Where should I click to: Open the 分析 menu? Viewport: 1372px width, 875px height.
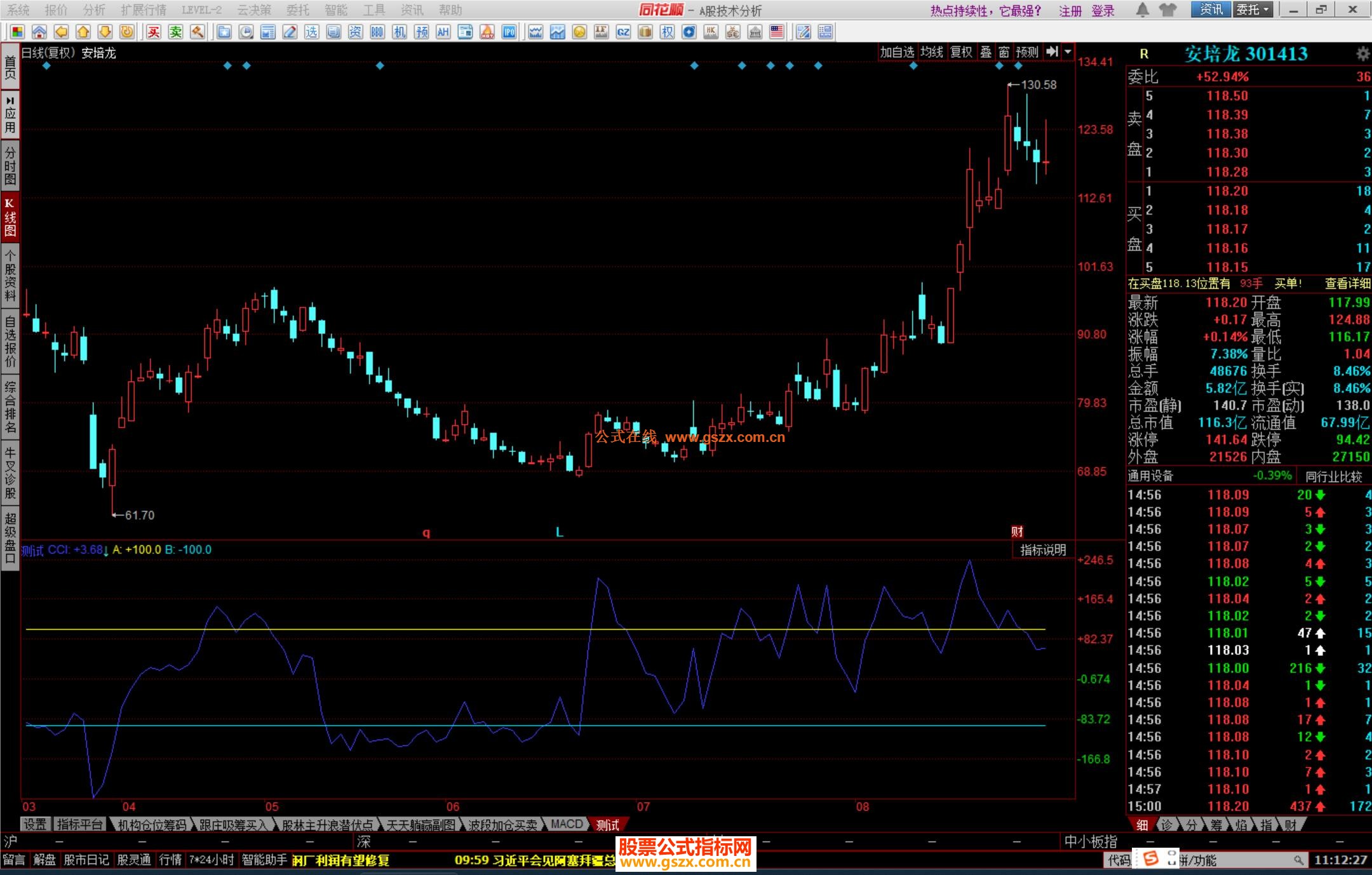point(94,10)
